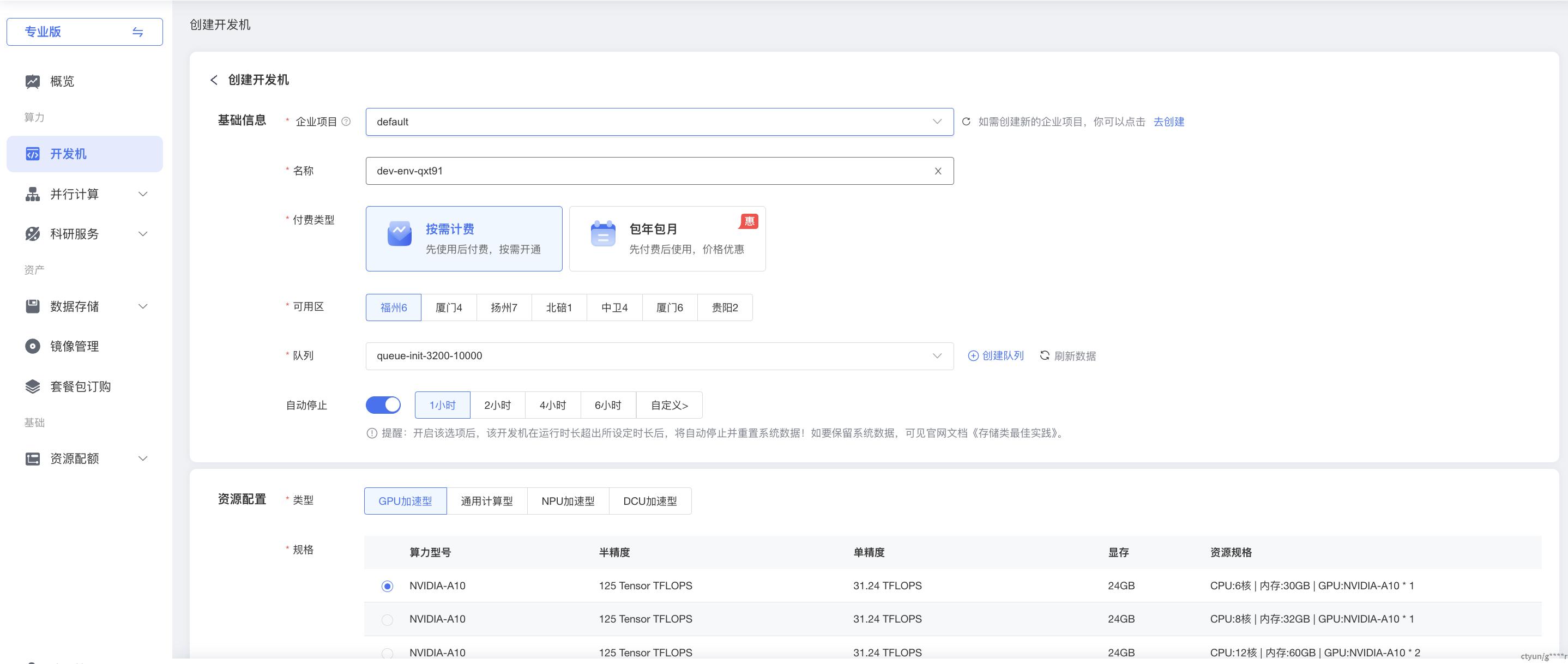
Task: Click the 创建队列 button
Action: [x=997, y=356]
